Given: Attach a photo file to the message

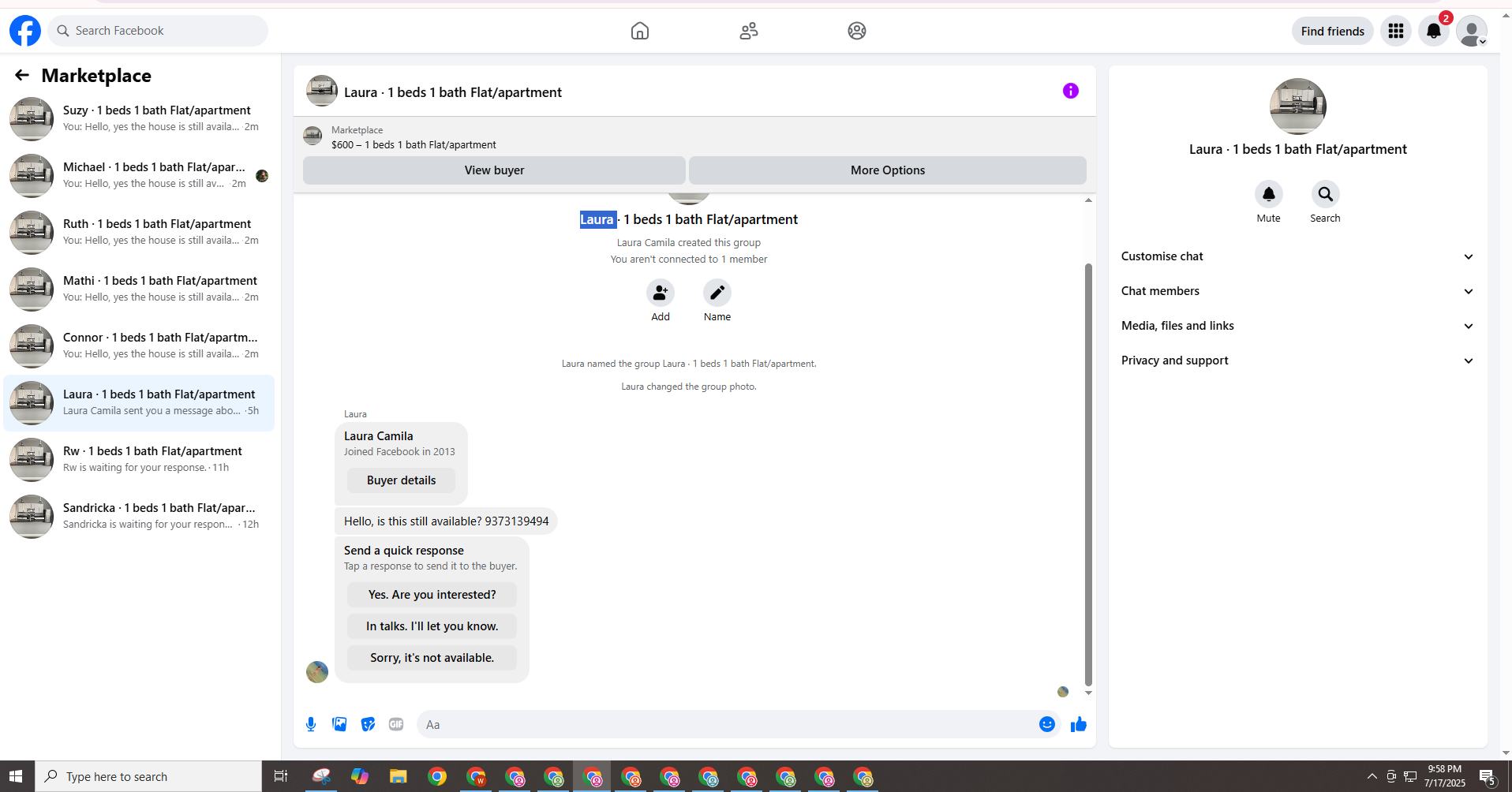Looking at the screenshot, I should click(339, 724).
